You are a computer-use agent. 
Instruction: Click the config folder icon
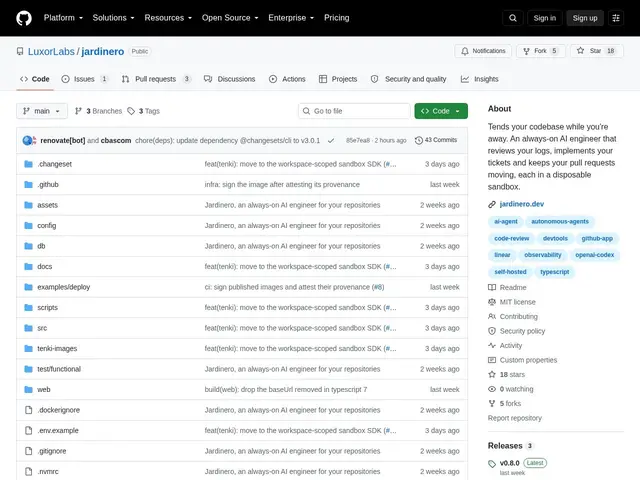[28, 225]
